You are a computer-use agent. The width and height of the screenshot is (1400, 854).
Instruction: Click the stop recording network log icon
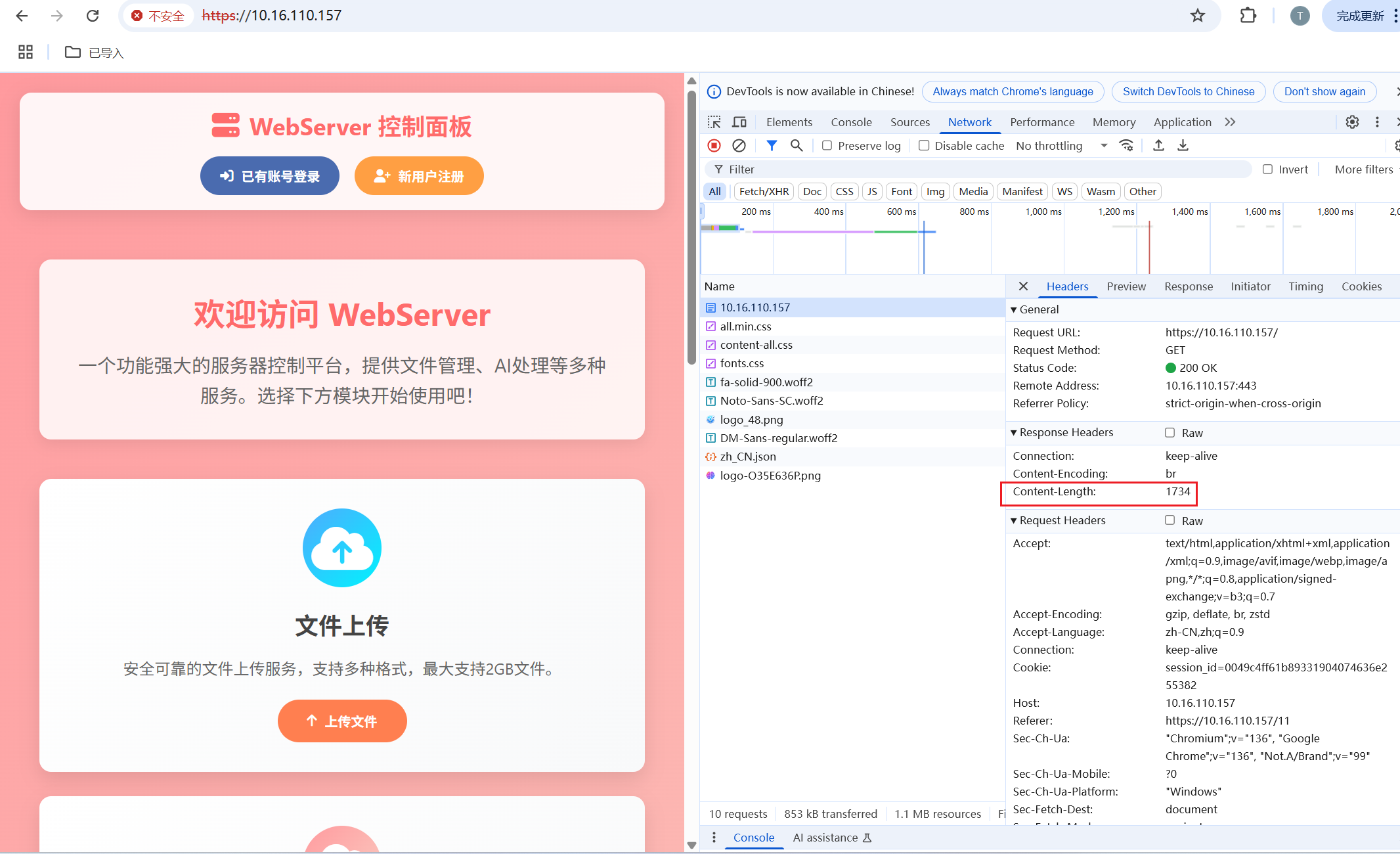tap(714, 145)
